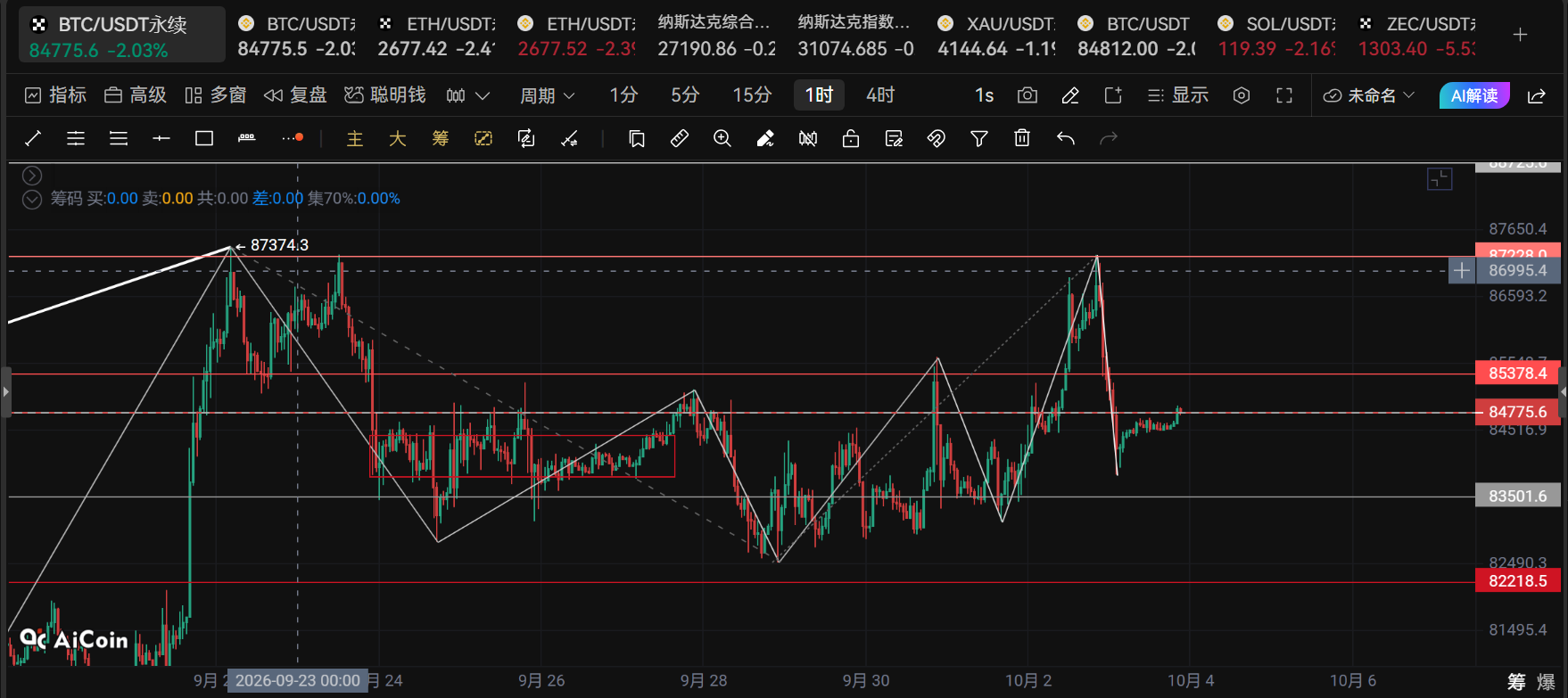This screenshot has height=698, width=1568.
Task: Click the AI解读 button
Action: tap(1474, 95)
